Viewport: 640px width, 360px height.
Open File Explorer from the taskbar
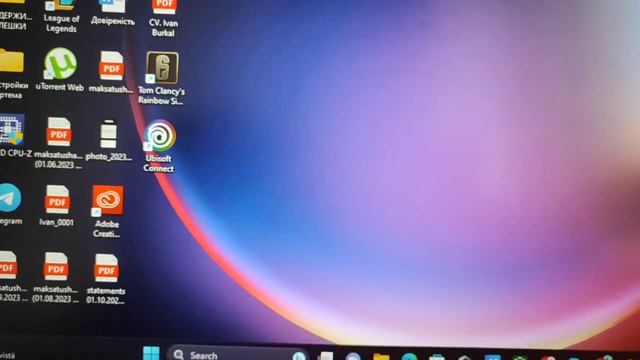tap(381, 357)
